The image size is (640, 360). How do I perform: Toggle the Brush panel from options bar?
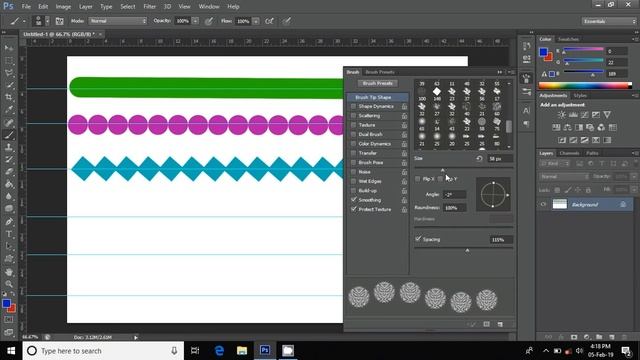(x=60, y=21)
